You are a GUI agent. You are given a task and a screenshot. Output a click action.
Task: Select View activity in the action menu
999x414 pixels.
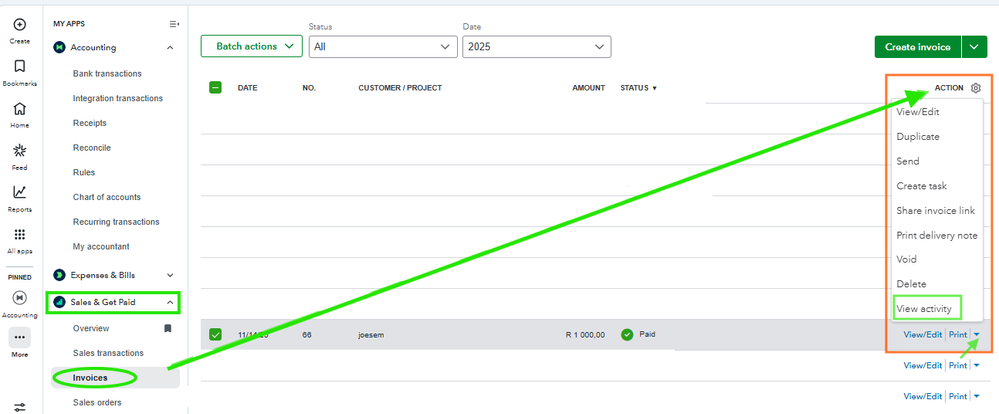click(923, 309)
